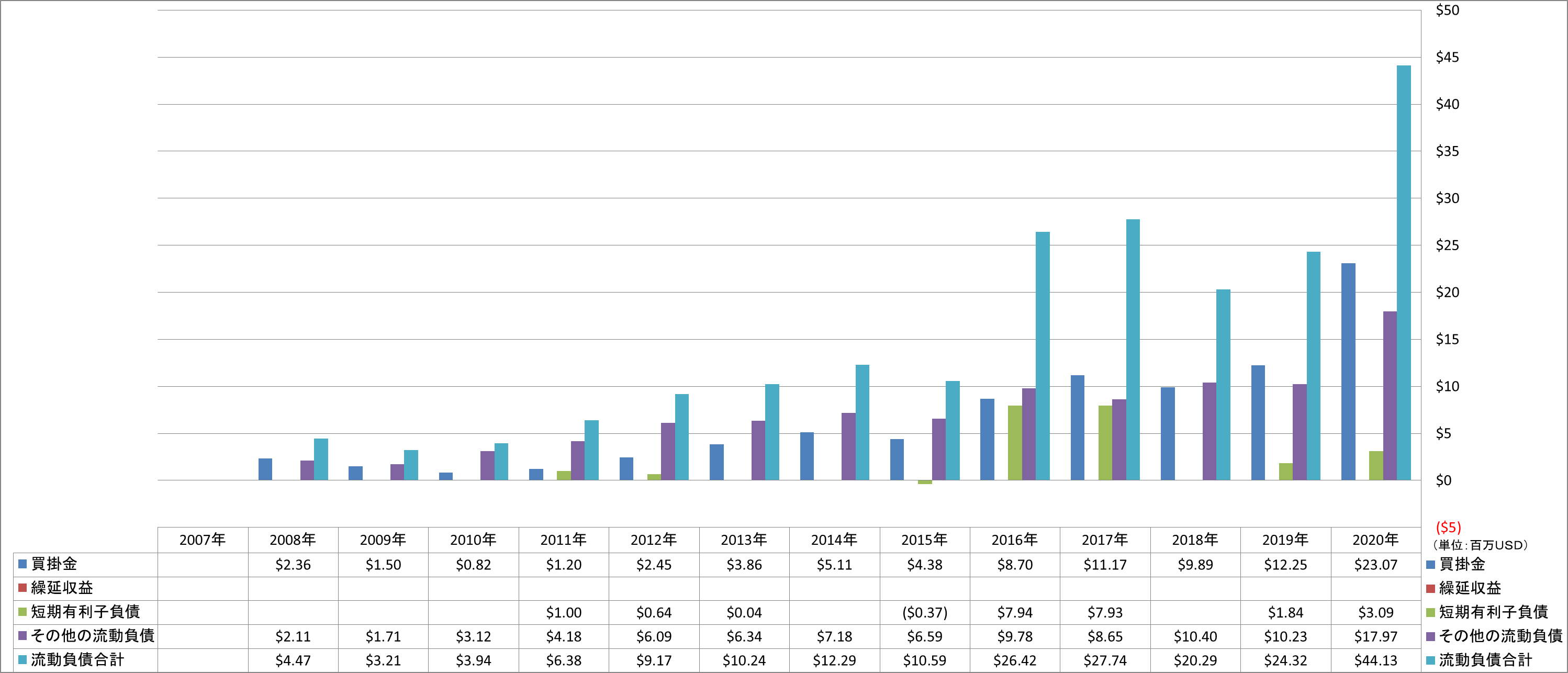The height and width of the screenshot is (673, 1568).
Task: Click the 2020年 column header
Action: click(1375, 540)
